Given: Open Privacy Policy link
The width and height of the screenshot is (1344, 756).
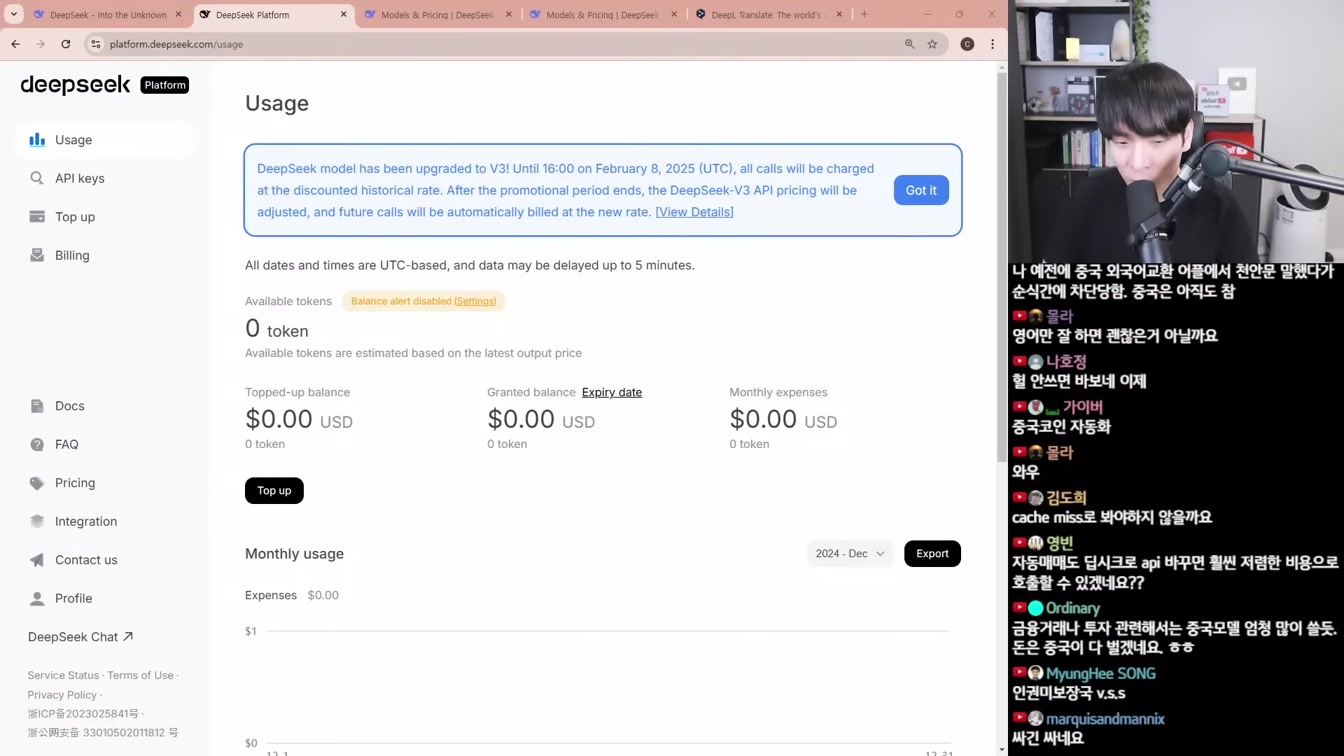Looking at the screenshot, I should (x=62, y=695).
